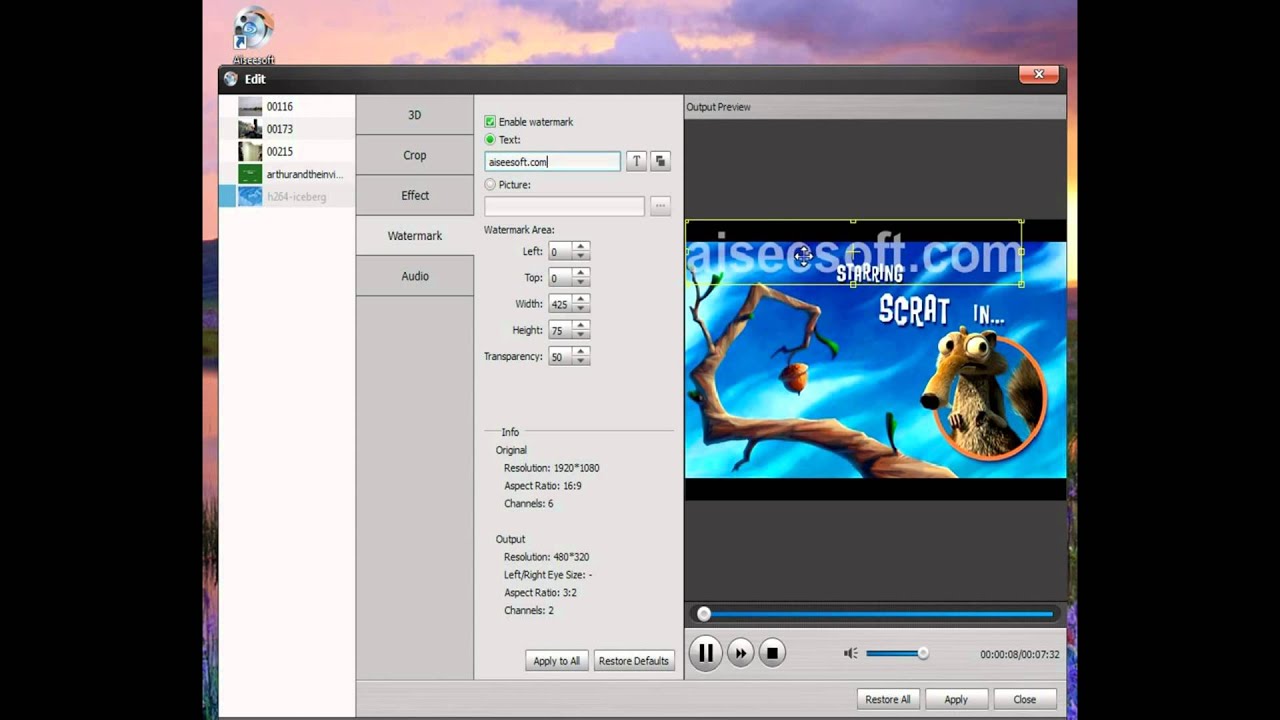Decrease the Height value with down arrow
The image size is (1280, 720).
pyautogui.click(x=581, y=335)
